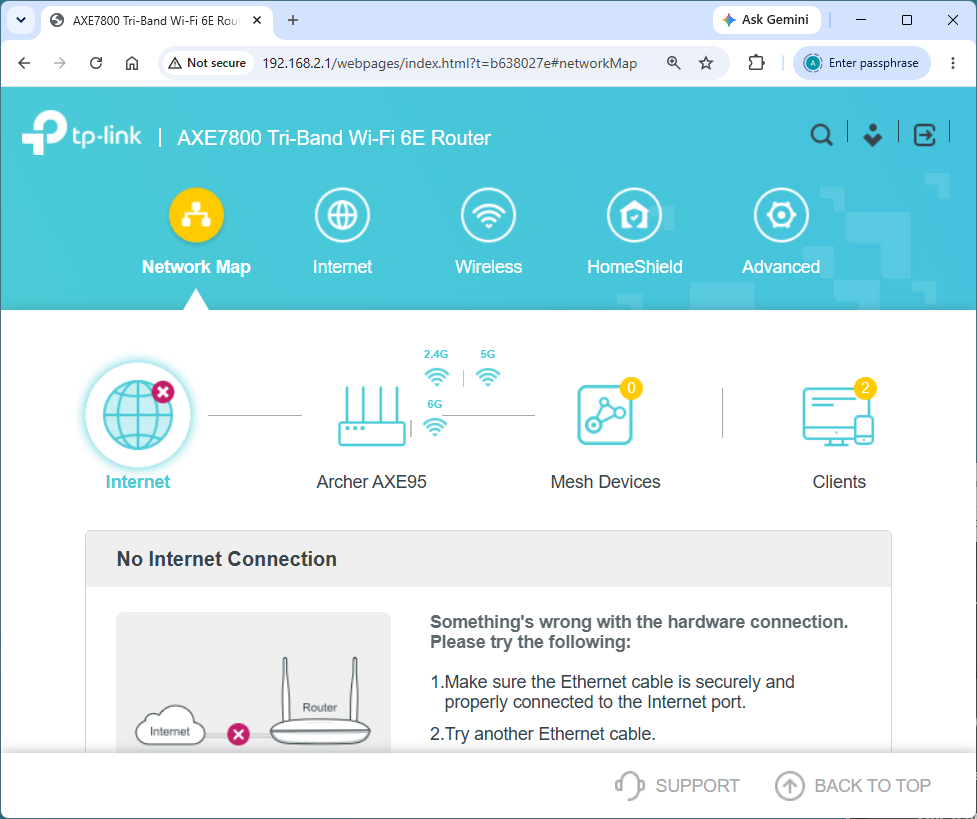Viewport: 977px width, 819px height.
Task: Reload the router page
Action: coord(96,63)
